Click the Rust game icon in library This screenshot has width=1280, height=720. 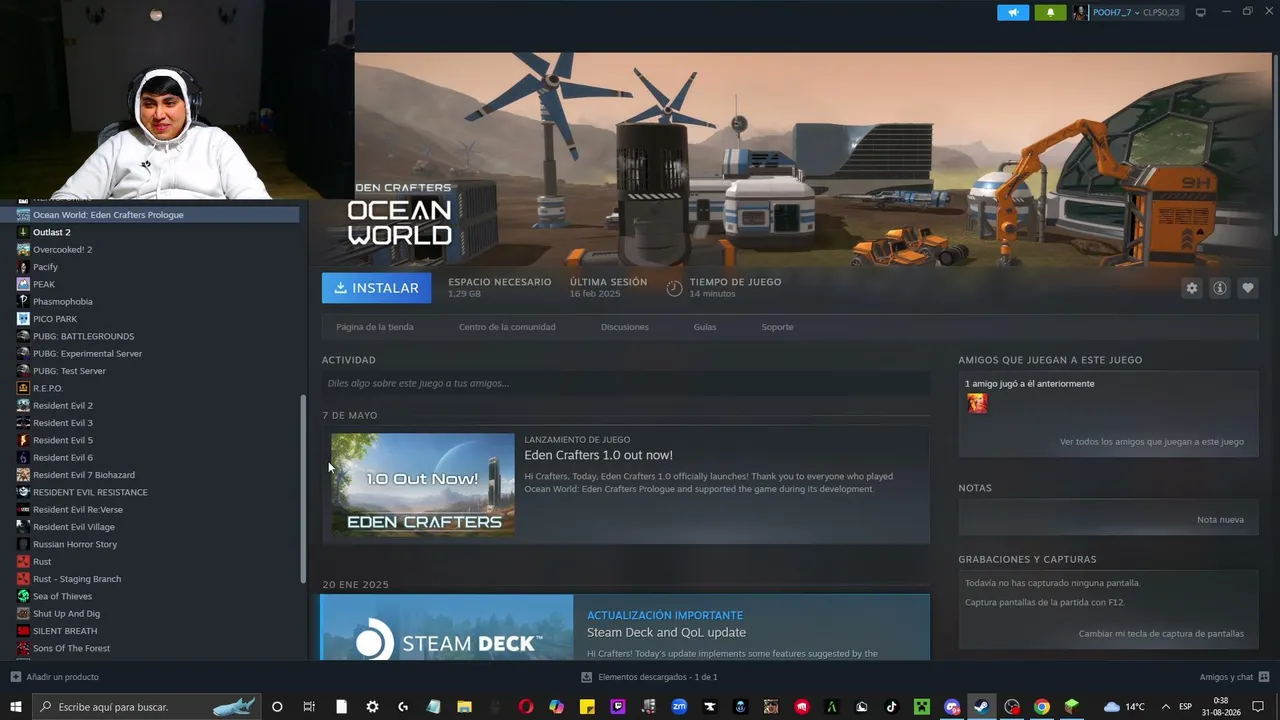point(23,561)
